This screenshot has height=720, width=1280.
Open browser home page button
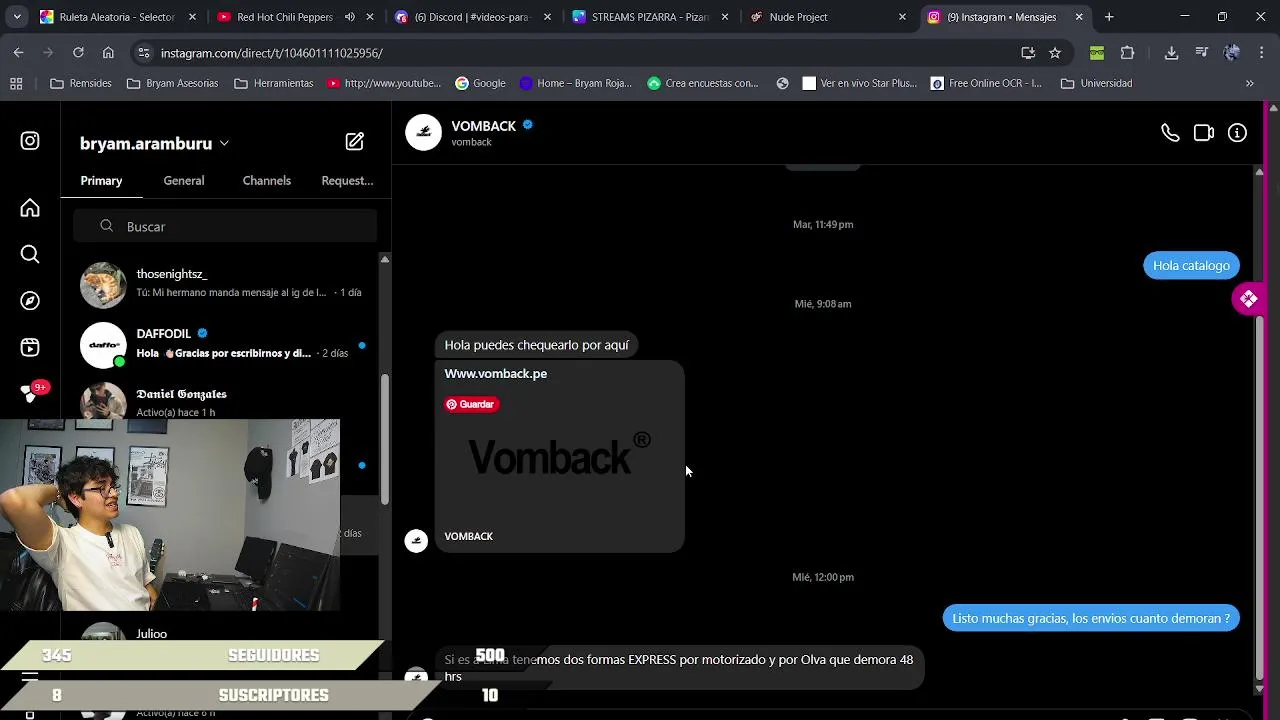pyautogui.click(x=108, y=53)
